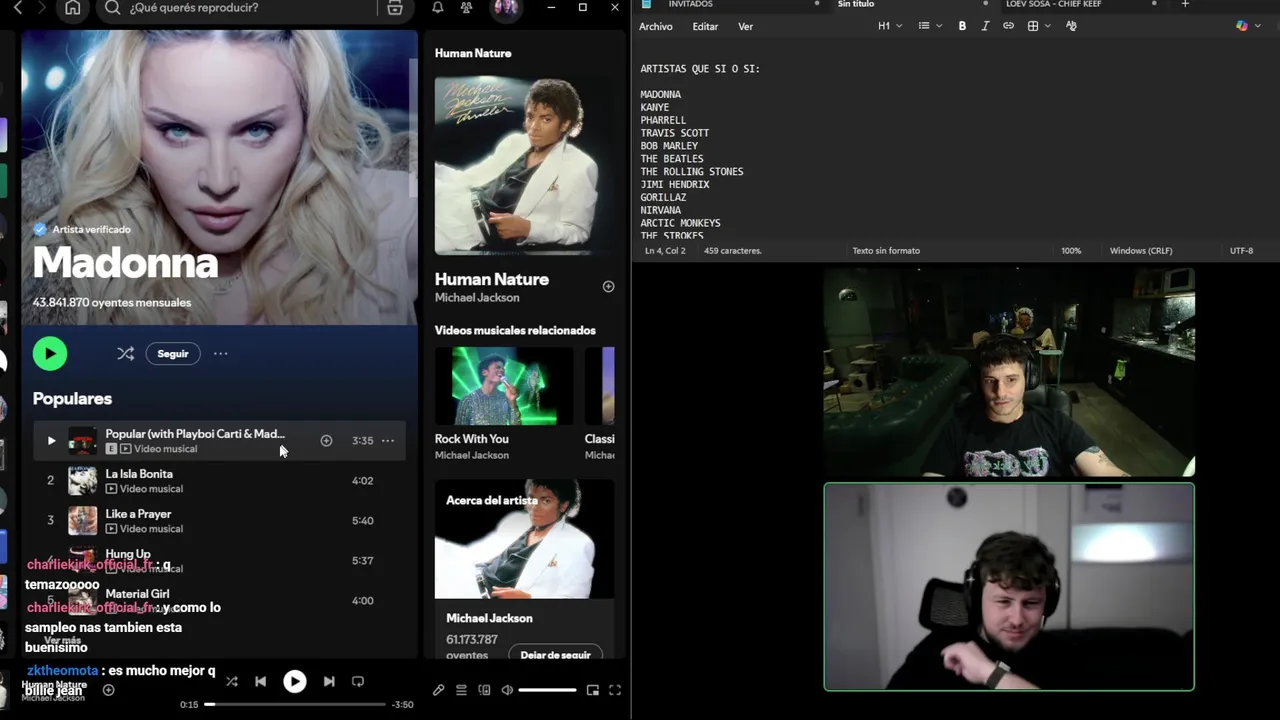Skip to next track in player bar

point(329,681)
